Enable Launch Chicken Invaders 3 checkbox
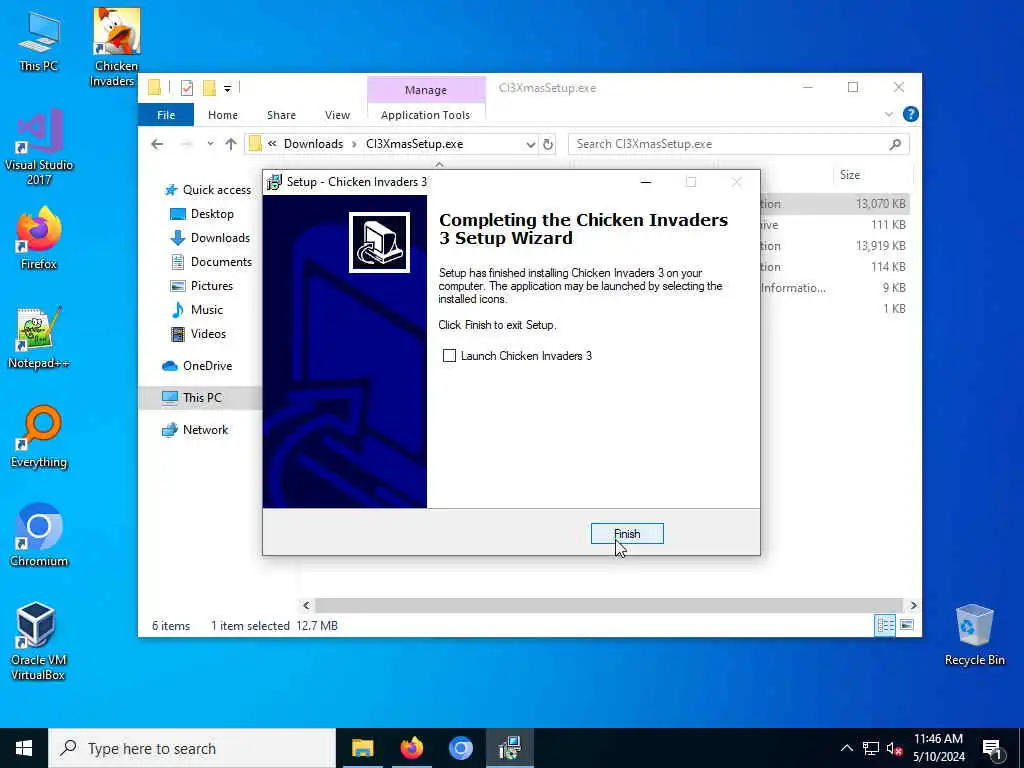The height and width of the screenshot is (768, 1024). tap(449, 356)
